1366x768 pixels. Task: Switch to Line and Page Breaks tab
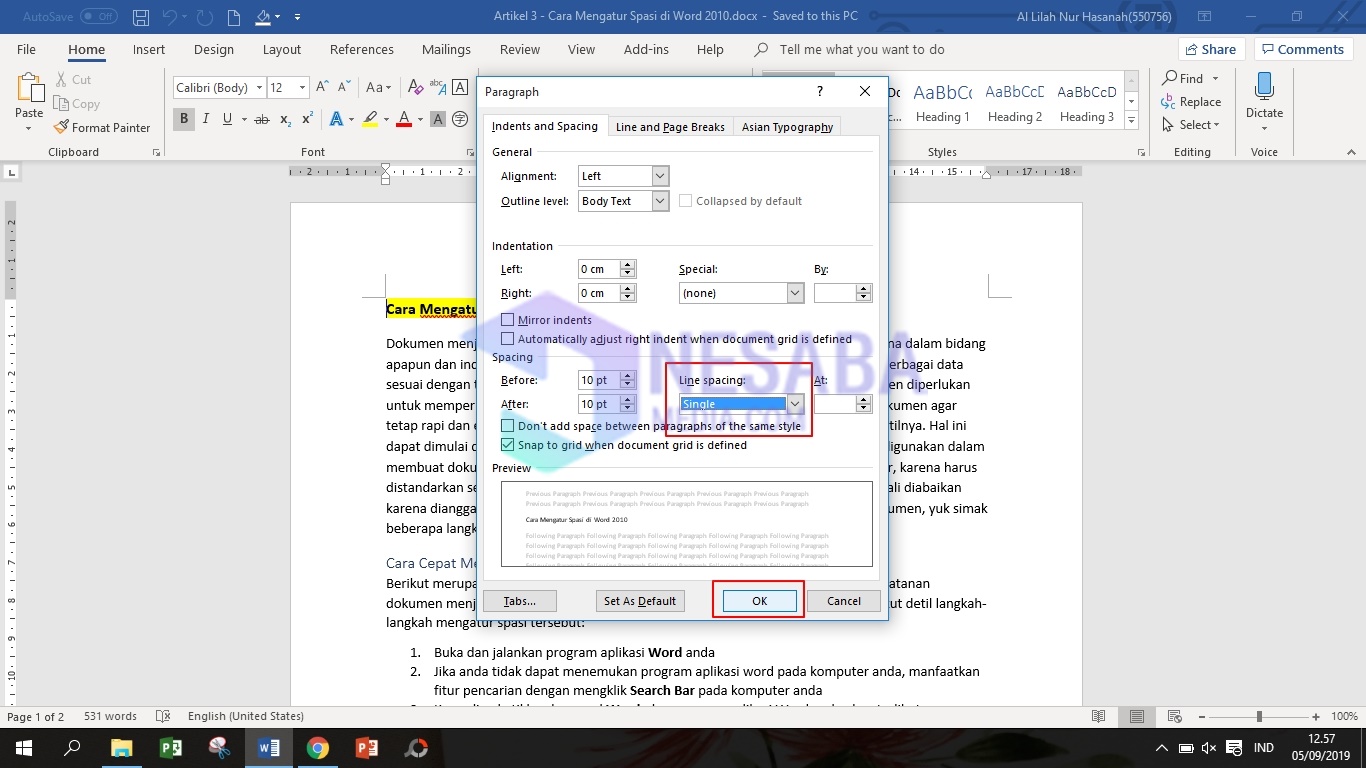click(670, 127)
